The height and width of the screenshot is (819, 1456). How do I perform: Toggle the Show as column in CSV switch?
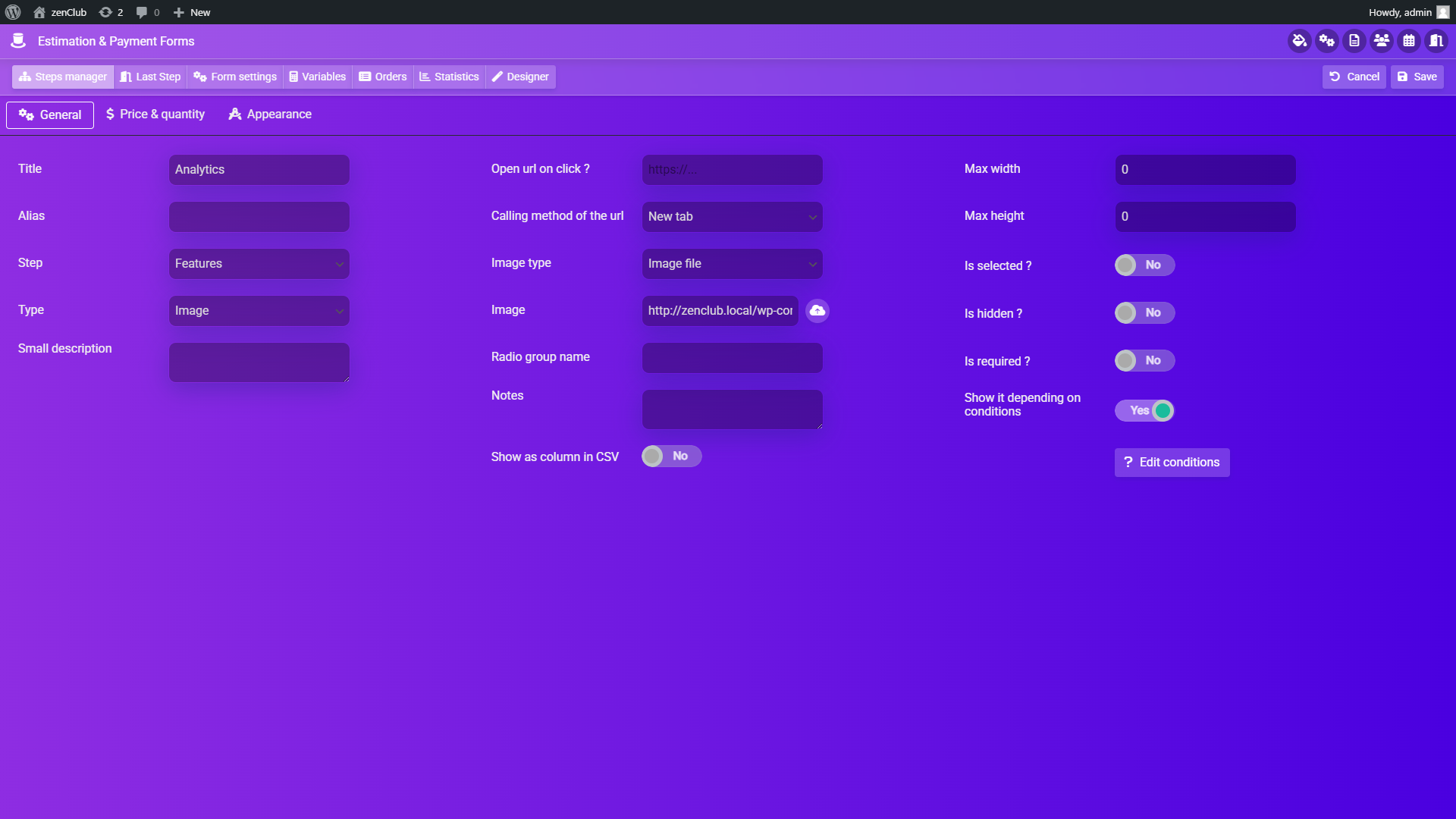(671, 456)
